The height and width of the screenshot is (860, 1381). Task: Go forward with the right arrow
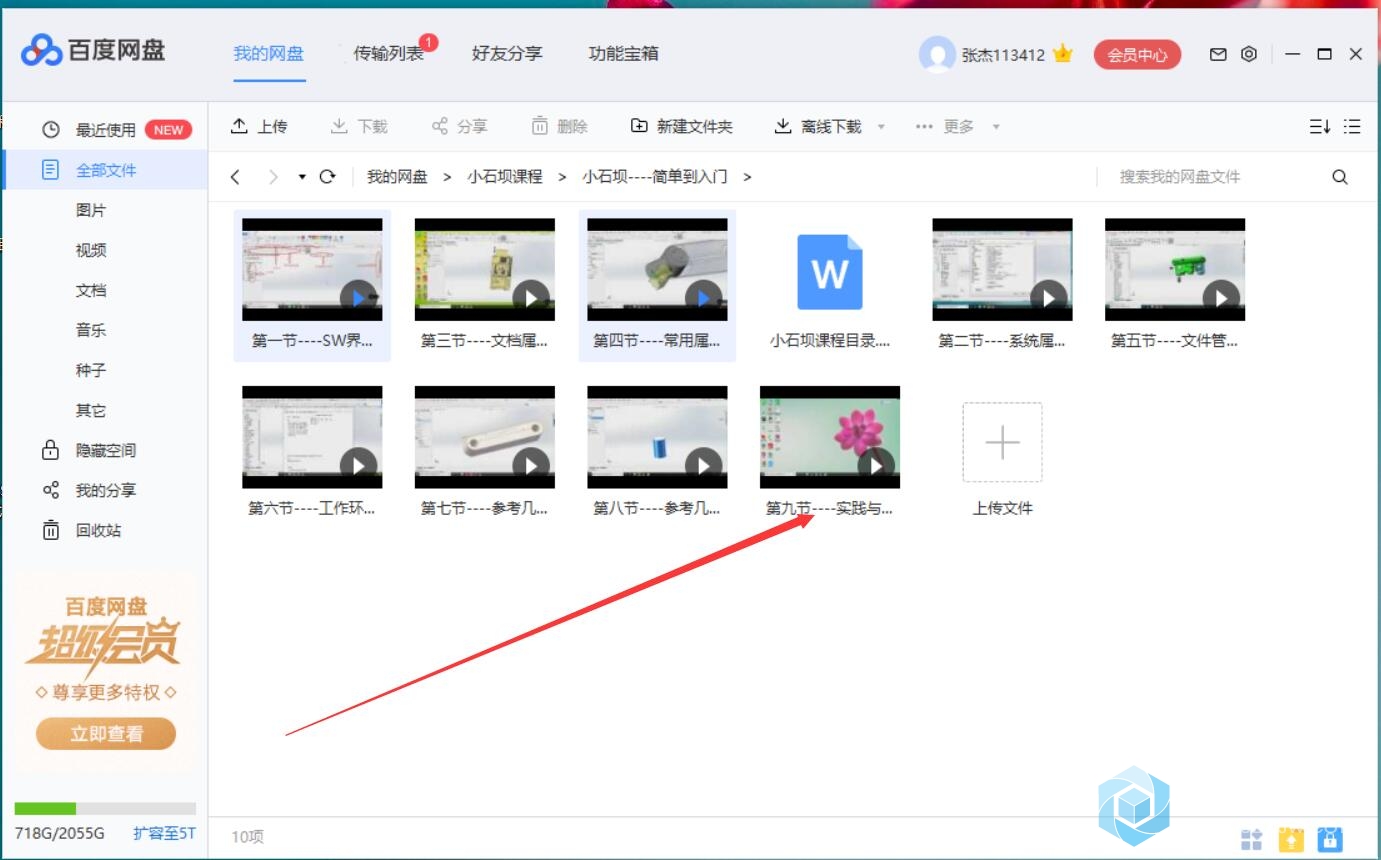(273, 177)
